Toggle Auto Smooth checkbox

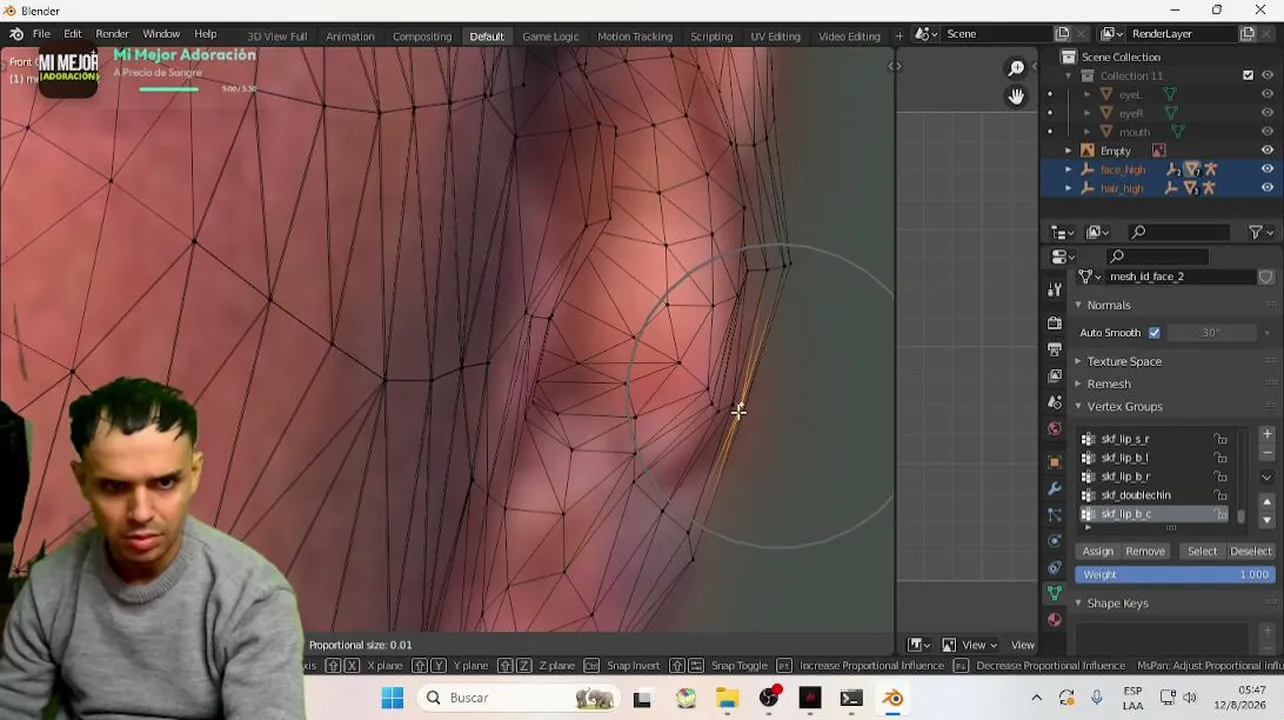coord(1154,333)
